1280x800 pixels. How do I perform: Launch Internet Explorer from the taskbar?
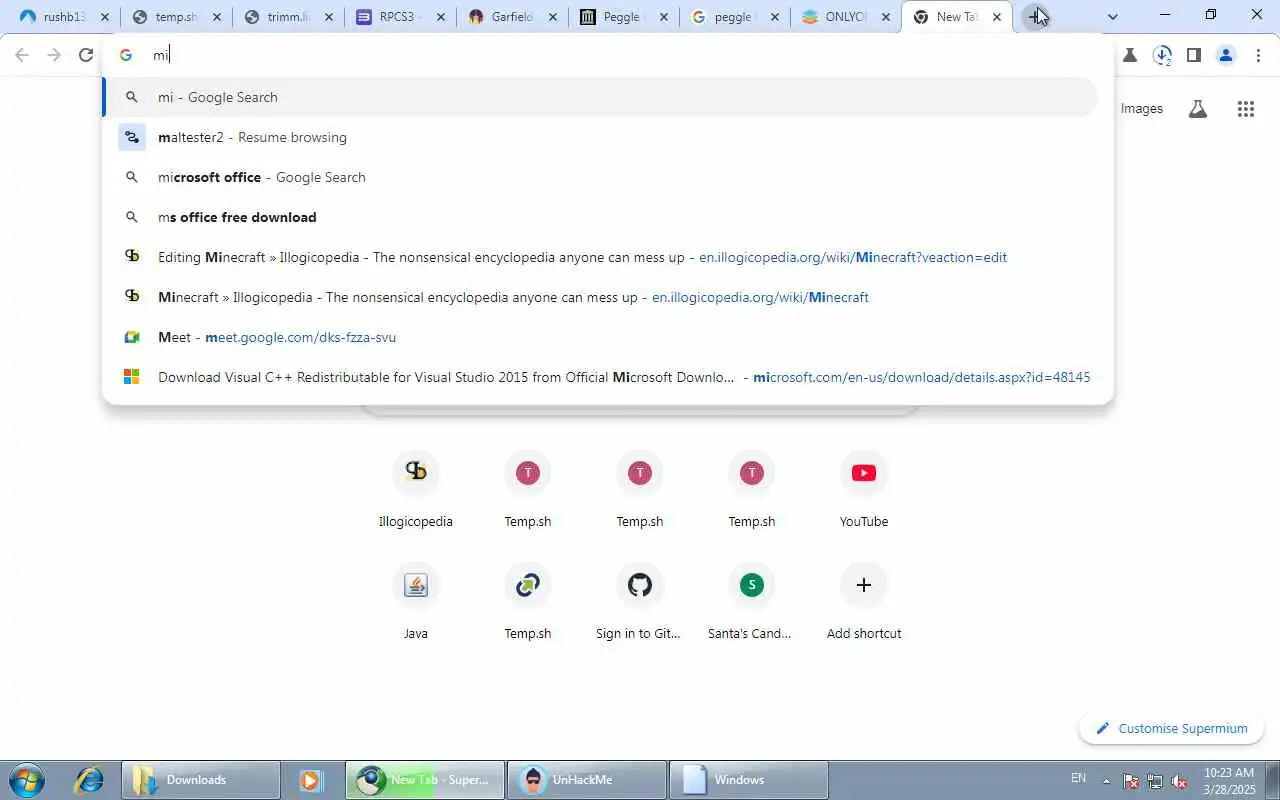click(x=89, y=780)
